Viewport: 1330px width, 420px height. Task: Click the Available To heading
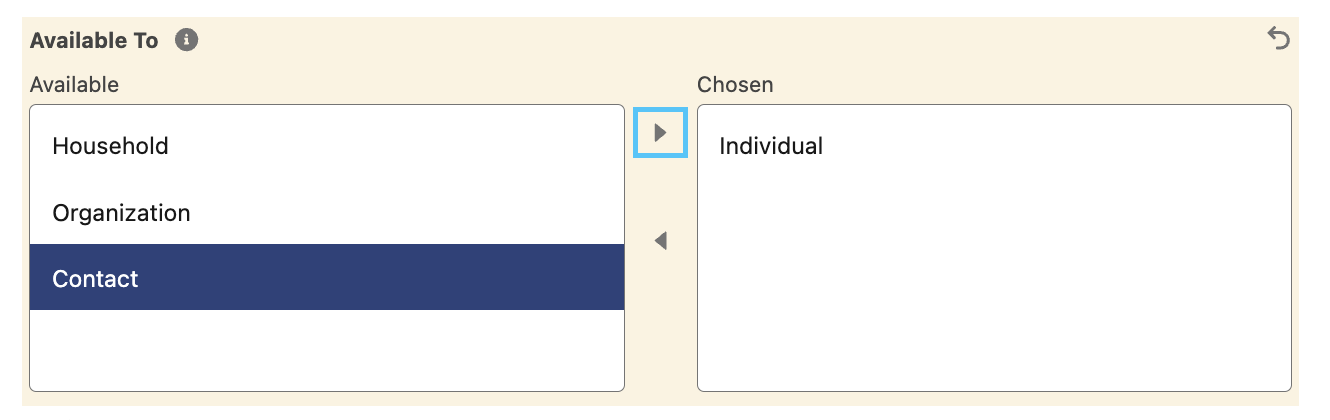(x=94, y=41)
